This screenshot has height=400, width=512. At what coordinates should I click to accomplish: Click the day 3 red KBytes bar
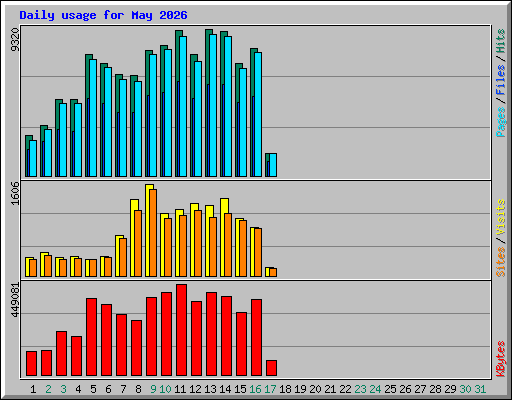[x=62, y=353]
